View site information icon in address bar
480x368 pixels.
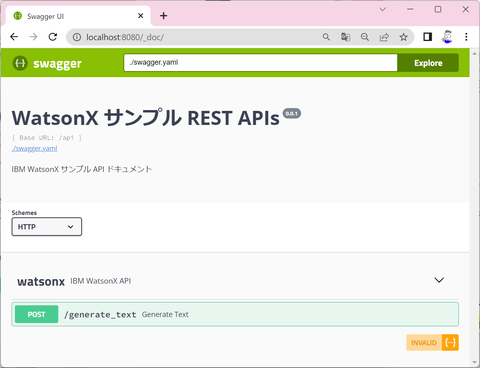pos(77,37)
